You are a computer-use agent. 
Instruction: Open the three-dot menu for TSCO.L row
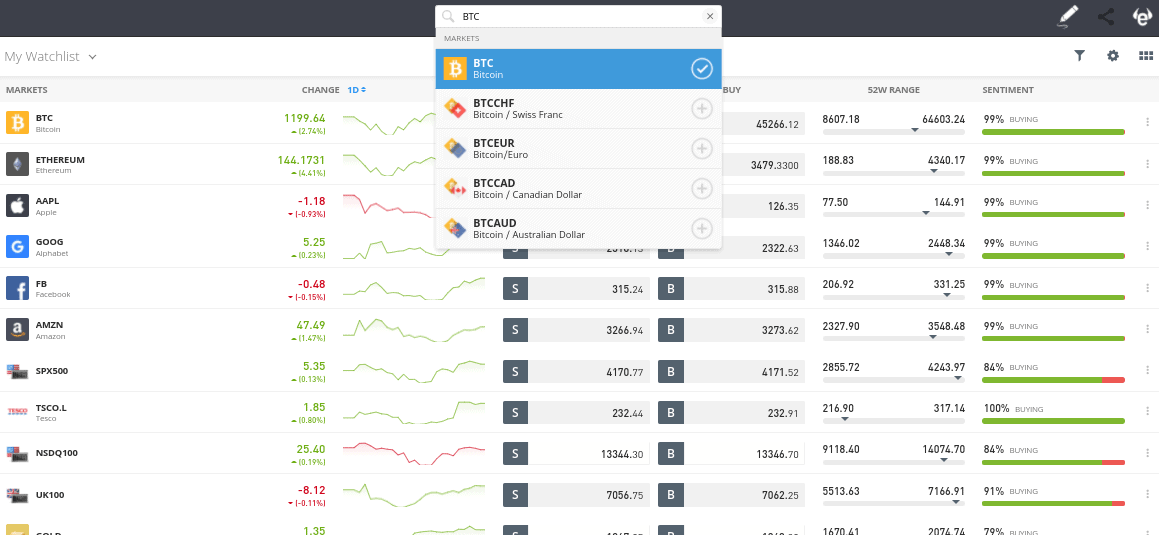(x=1147, y=412)
